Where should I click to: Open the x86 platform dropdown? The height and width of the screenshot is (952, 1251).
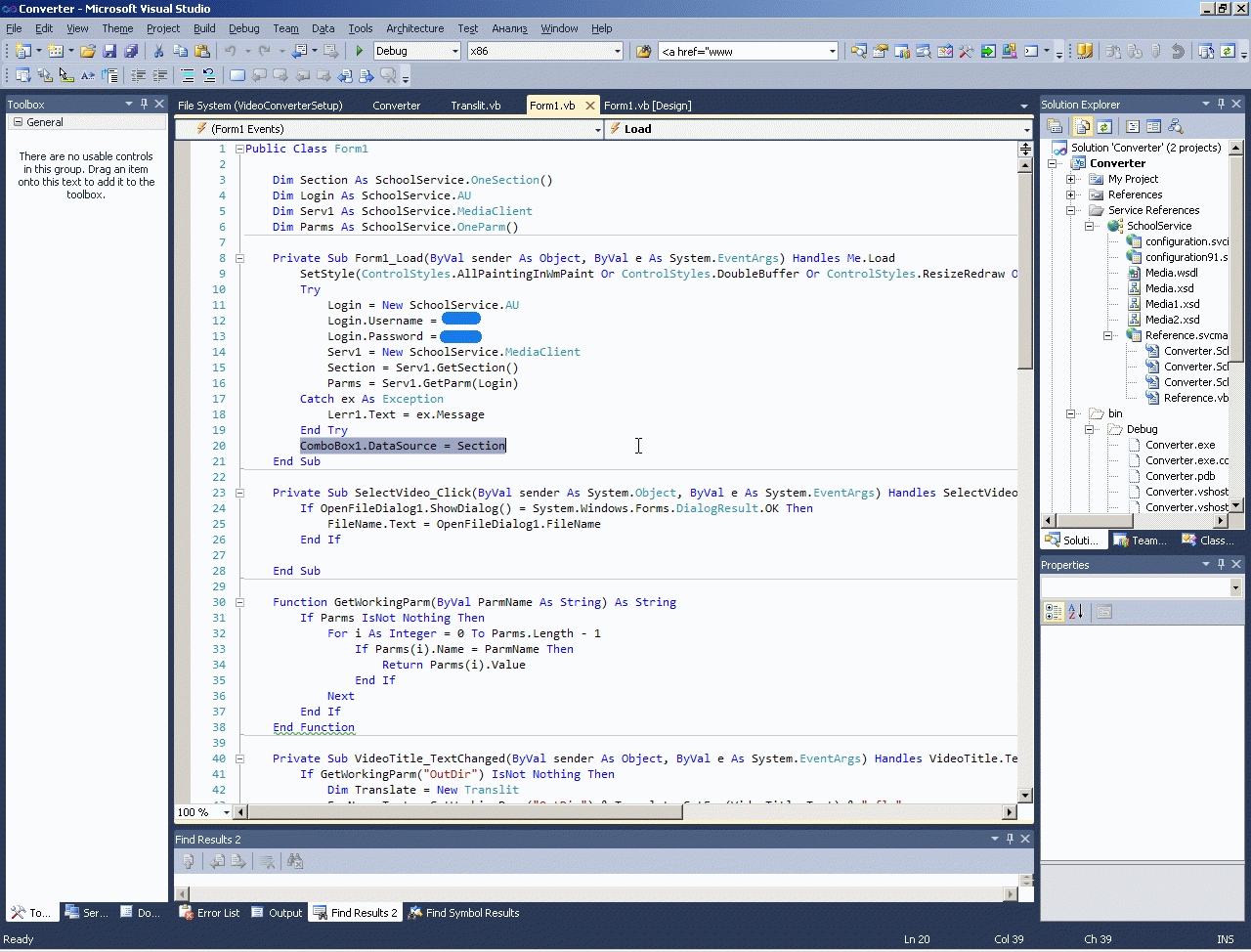coord(617,51)
